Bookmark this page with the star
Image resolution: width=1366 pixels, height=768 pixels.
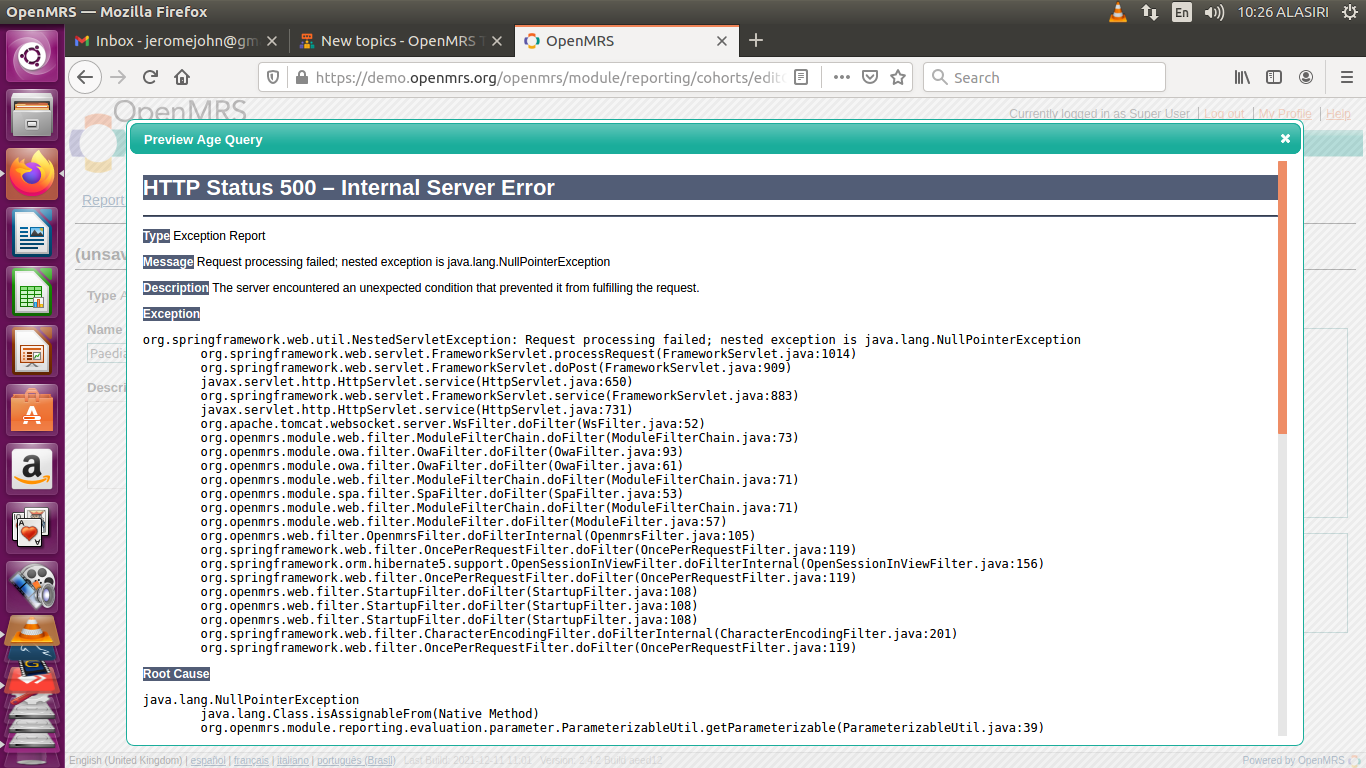pyautogui.click(x=898, y=77)
